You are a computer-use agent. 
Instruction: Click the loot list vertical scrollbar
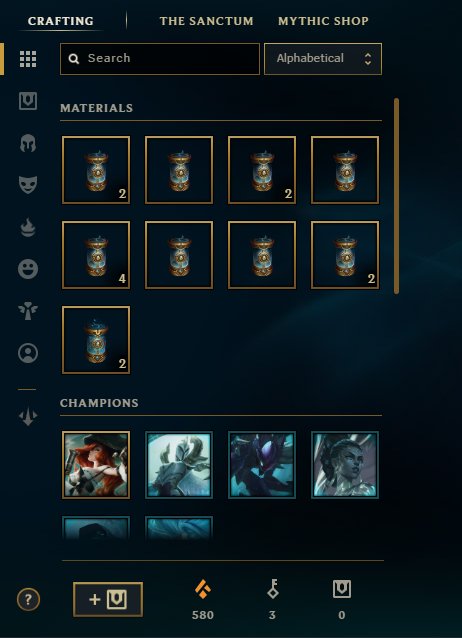tap(396, 196)
